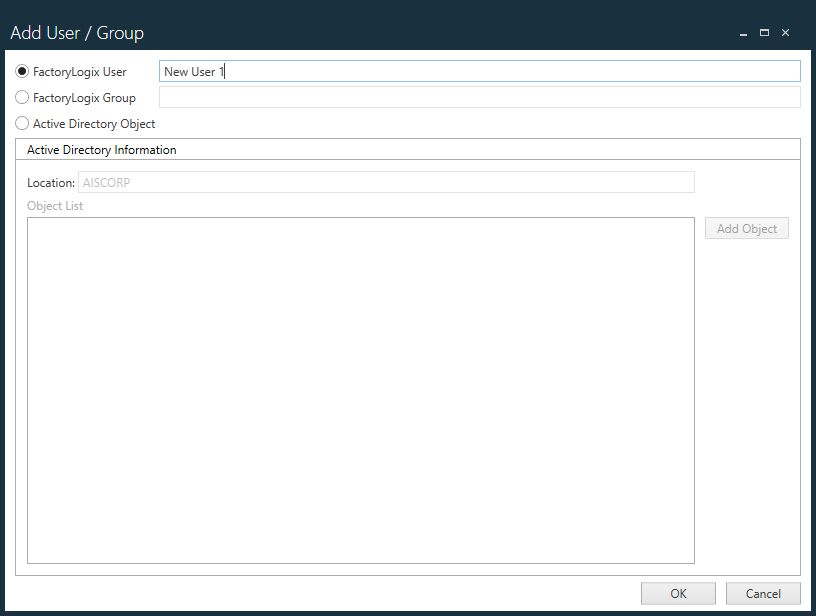Click the Add Object button
816x616 pixels.
[746, 228]
